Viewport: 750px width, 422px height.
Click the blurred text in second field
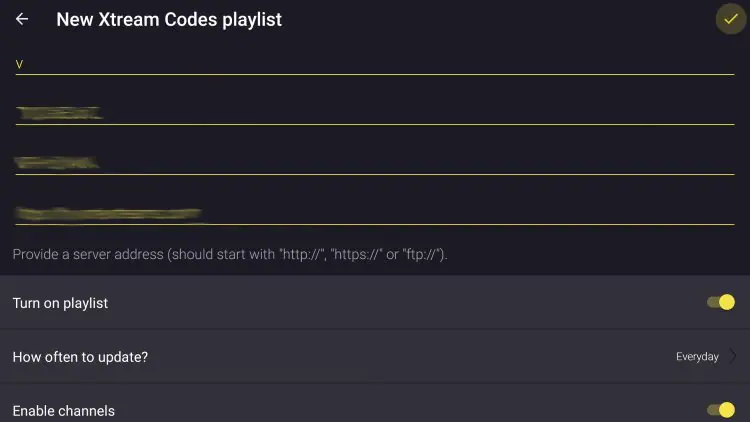(59, 113)
